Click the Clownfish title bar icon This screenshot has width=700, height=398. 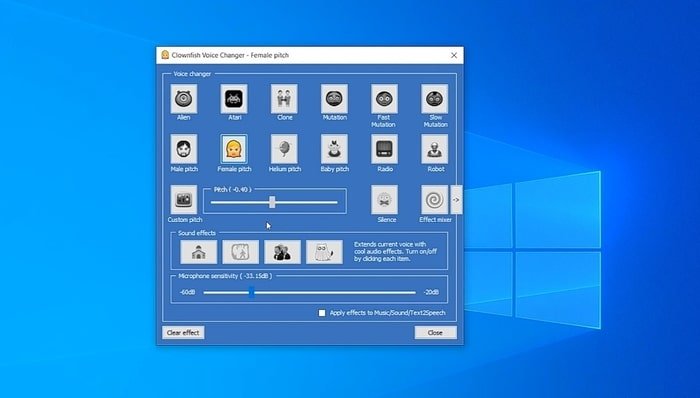point(165,55)
